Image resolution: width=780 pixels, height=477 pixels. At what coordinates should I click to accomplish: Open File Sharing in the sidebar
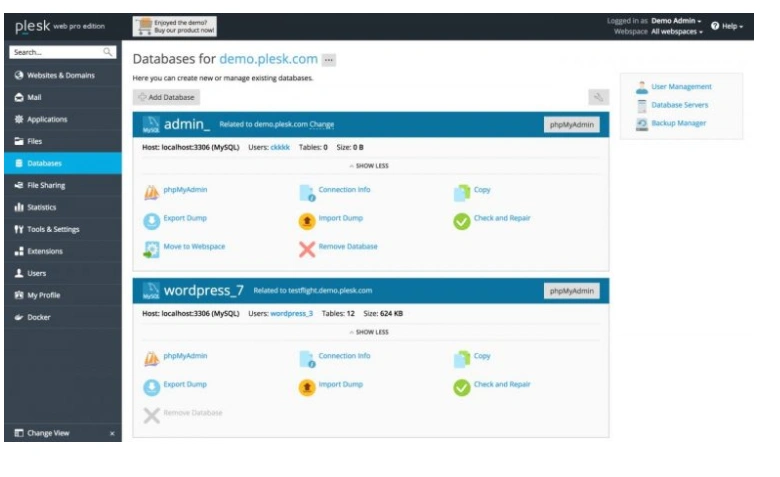63,185
